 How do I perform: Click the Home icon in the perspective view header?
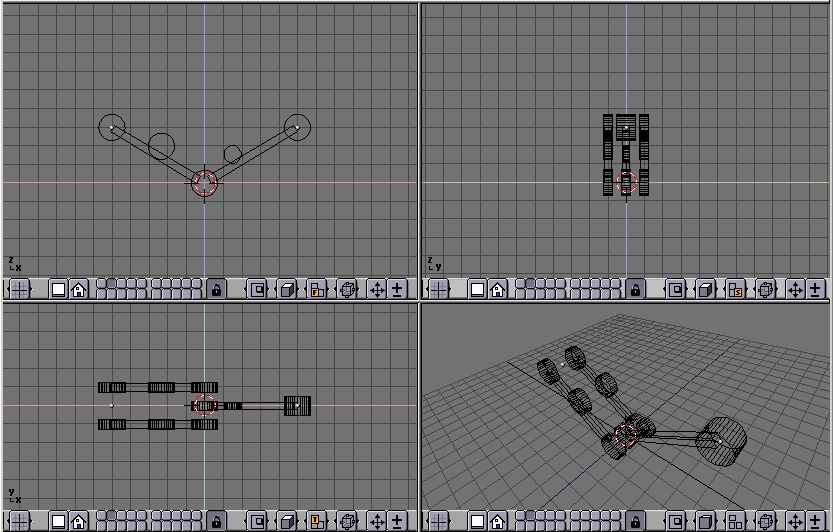pos(498,521)
